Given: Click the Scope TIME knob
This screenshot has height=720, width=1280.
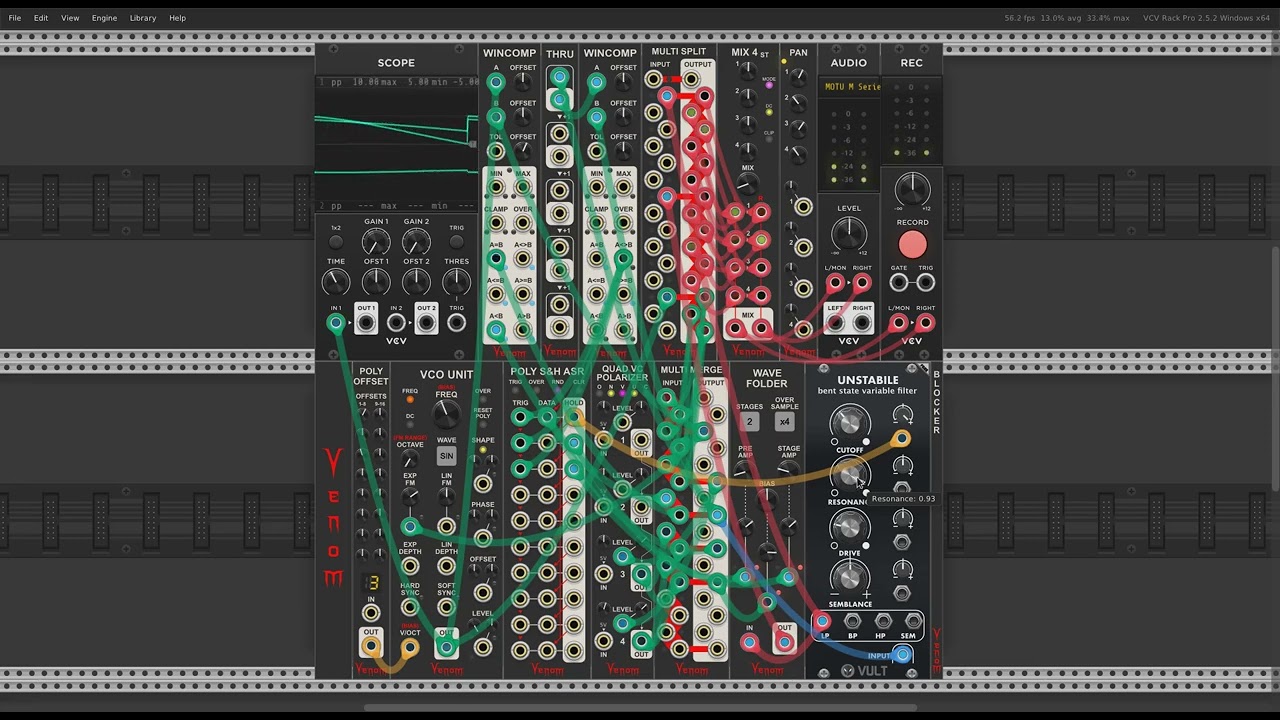Looking at the screenshot, I should click(336, 282).
